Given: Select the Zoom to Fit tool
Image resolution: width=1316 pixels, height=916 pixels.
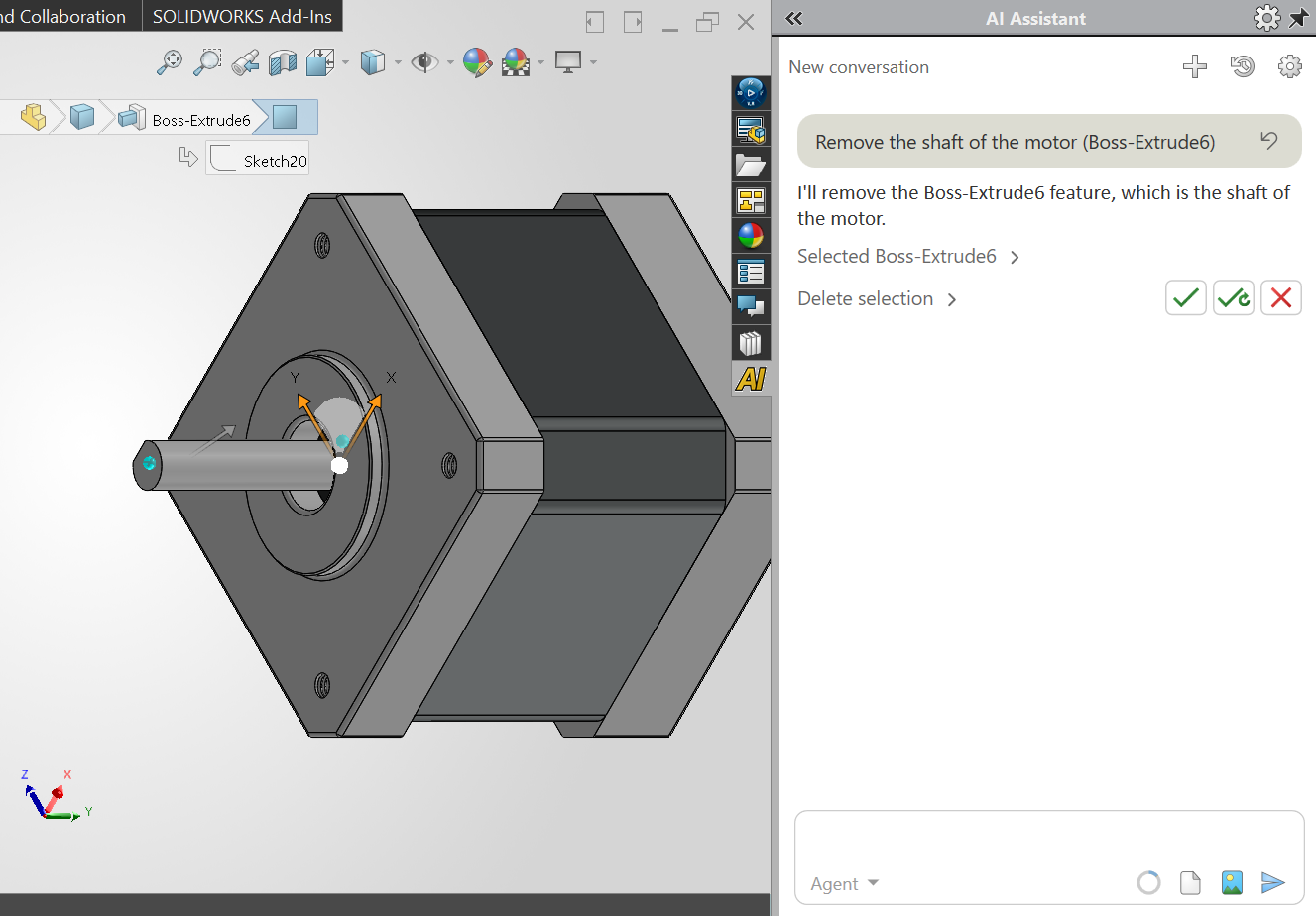Looking at the screenshot, I should pos(170,61).
